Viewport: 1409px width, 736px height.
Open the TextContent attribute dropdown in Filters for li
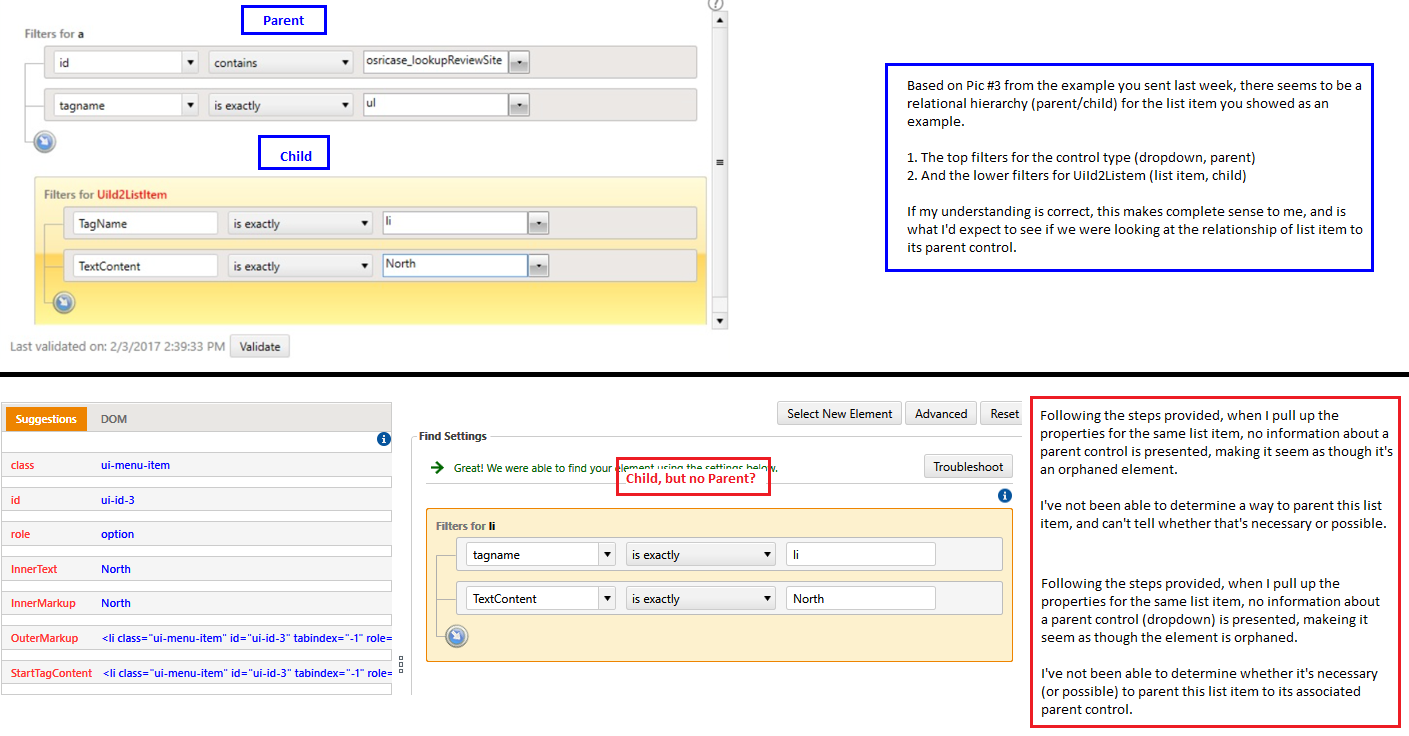click(x=606, y=599)
